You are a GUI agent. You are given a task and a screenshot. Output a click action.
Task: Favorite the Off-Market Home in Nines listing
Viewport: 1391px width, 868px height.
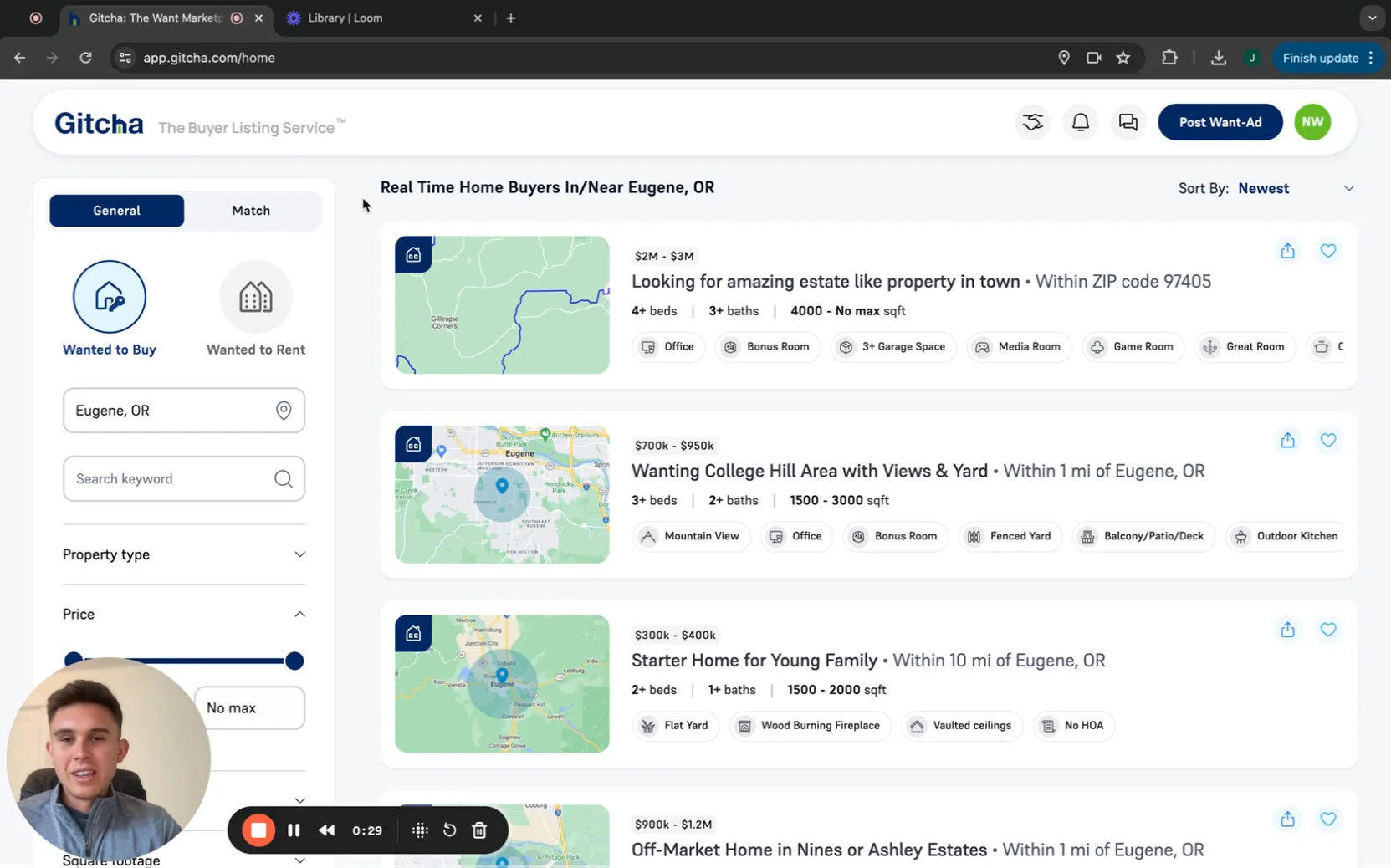pos(1328,819)
